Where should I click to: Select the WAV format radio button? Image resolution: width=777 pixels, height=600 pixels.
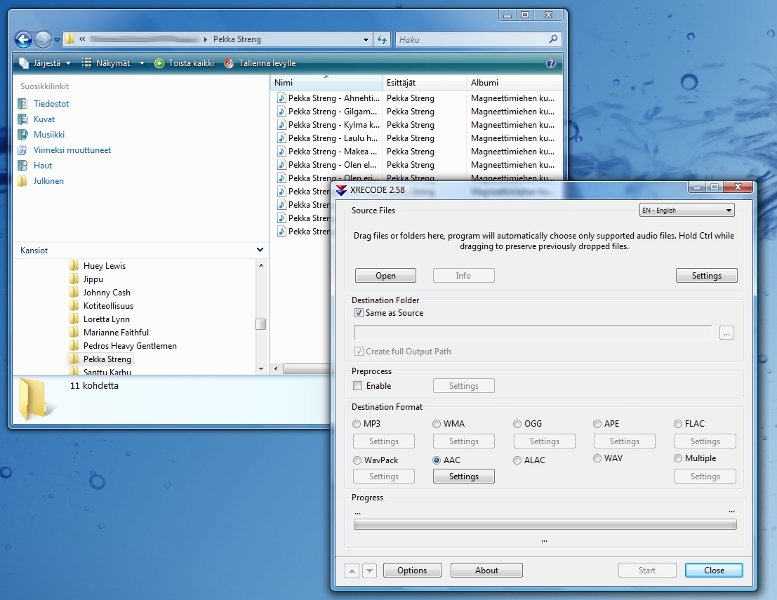tap(597, 458)
